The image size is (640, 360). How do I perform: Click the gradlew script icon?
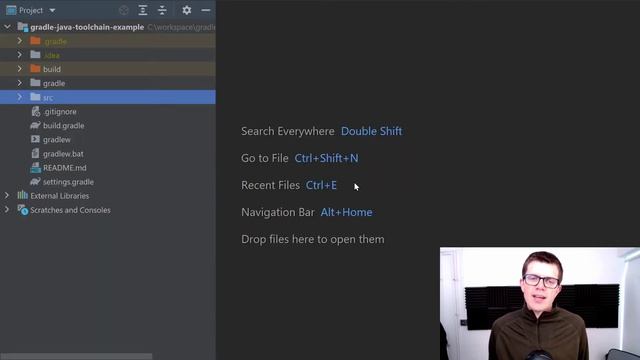click(x=36, y=139)
